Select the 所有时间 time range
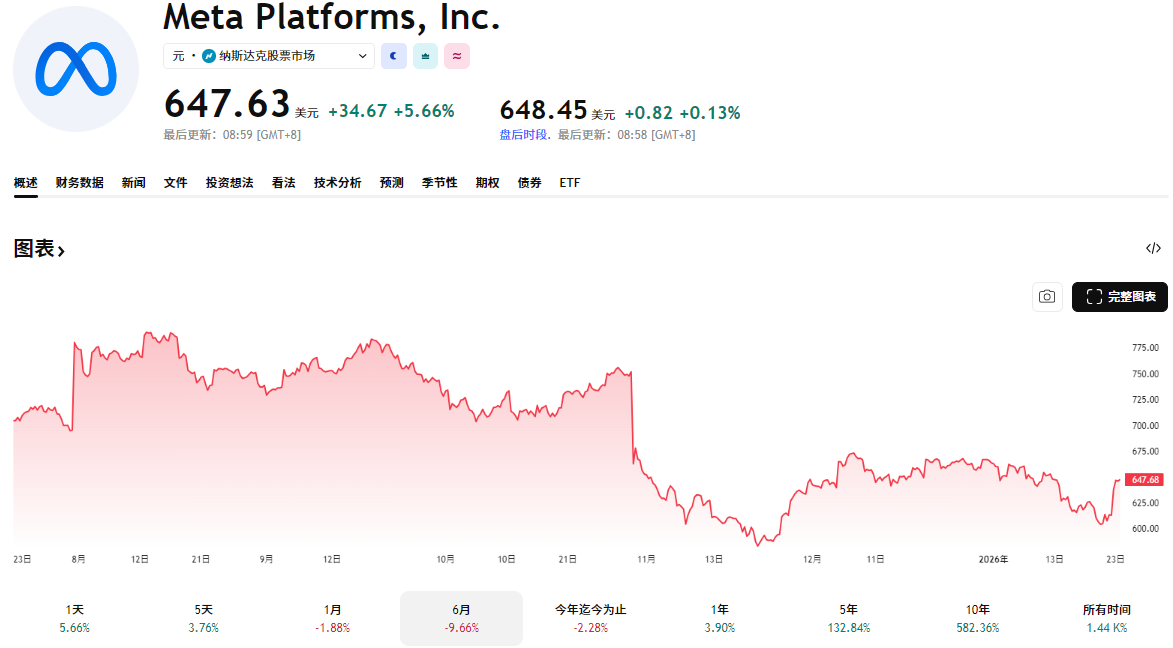The height and width of the screenshot is (648, 1173). 1106,618
